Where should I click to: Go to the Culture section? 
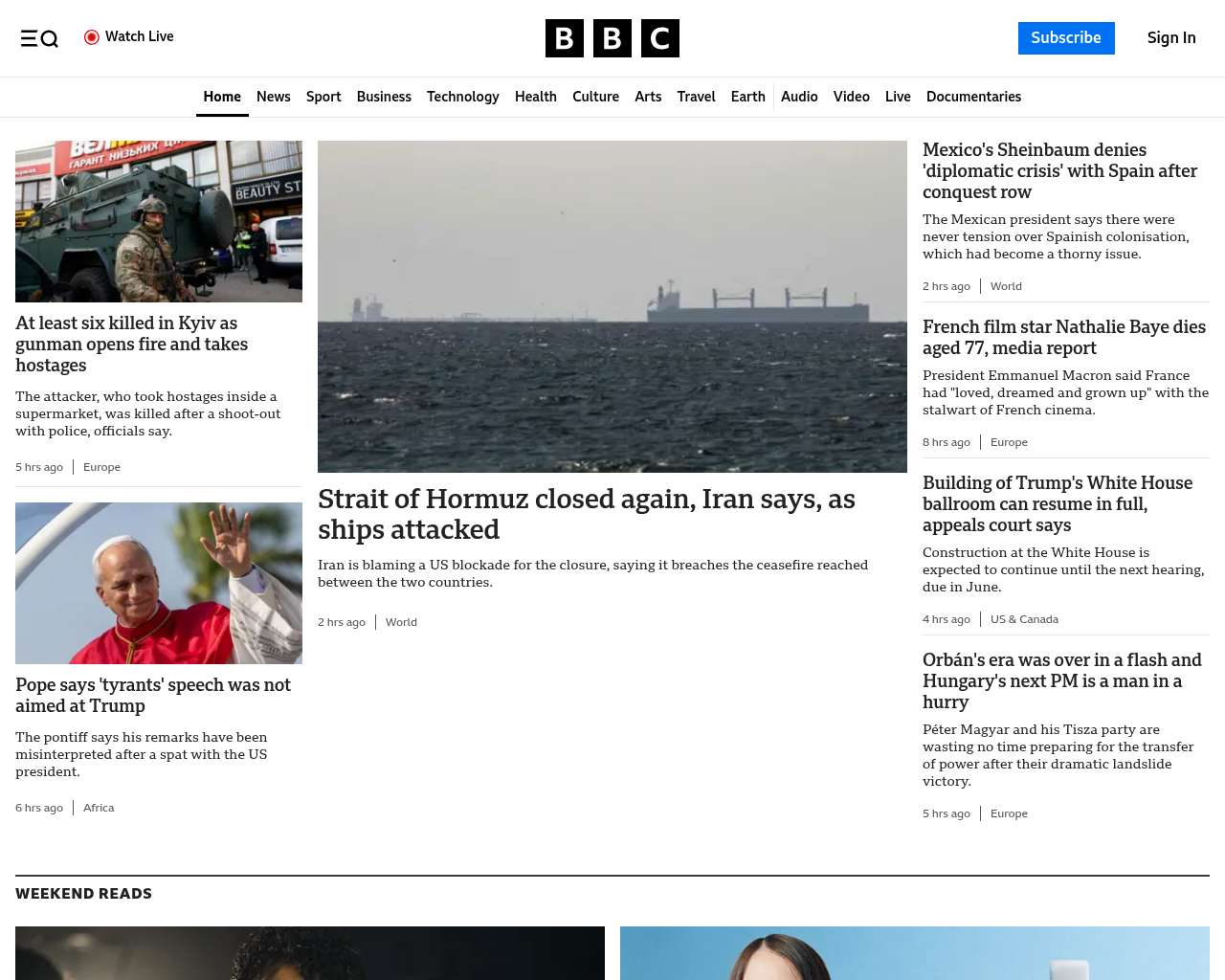(595, 97)
